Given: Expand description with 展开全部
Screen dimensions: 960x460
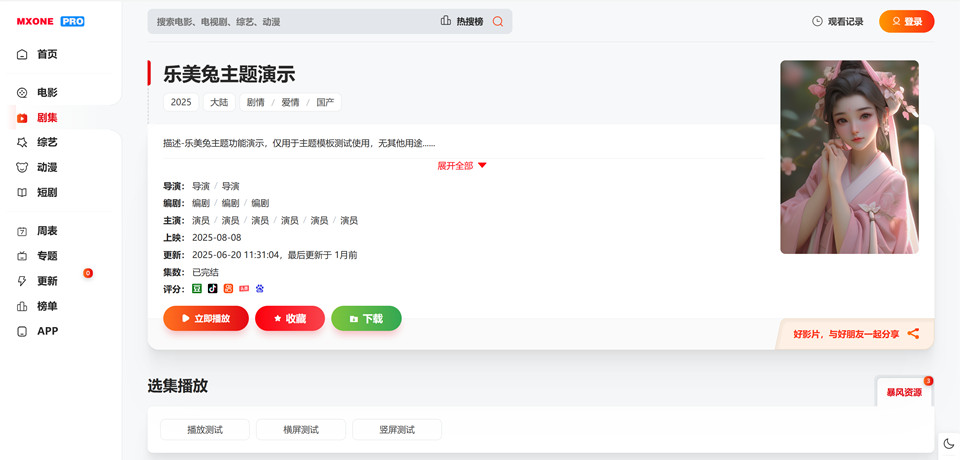Looking at the screenshot, I should pyautogui.click(x=461, y=166).
